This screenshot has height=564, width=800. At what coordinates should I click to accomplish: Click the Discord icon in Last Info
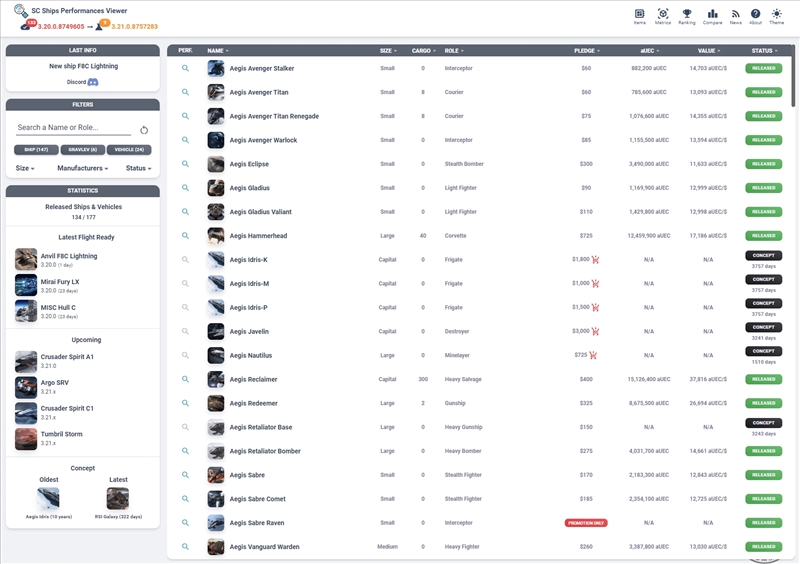click(93, 82)
